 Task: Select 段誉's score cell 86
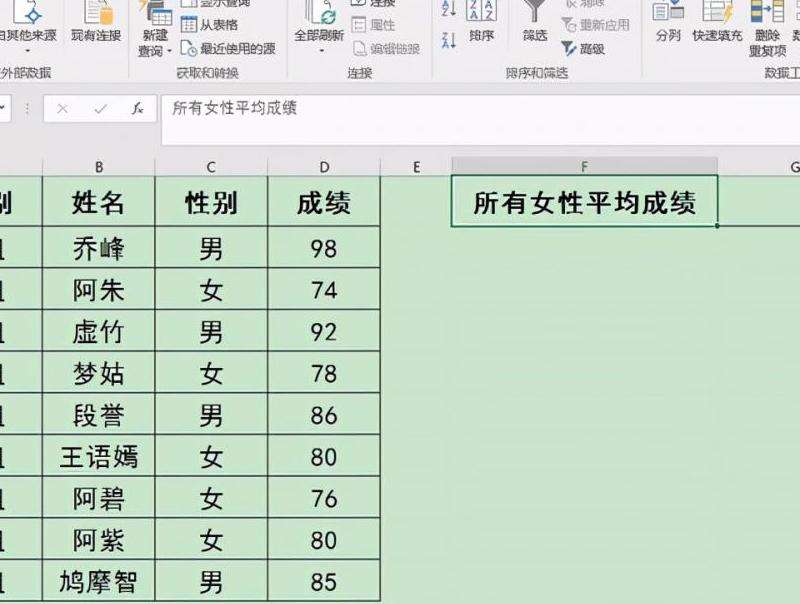pos(324,415)
